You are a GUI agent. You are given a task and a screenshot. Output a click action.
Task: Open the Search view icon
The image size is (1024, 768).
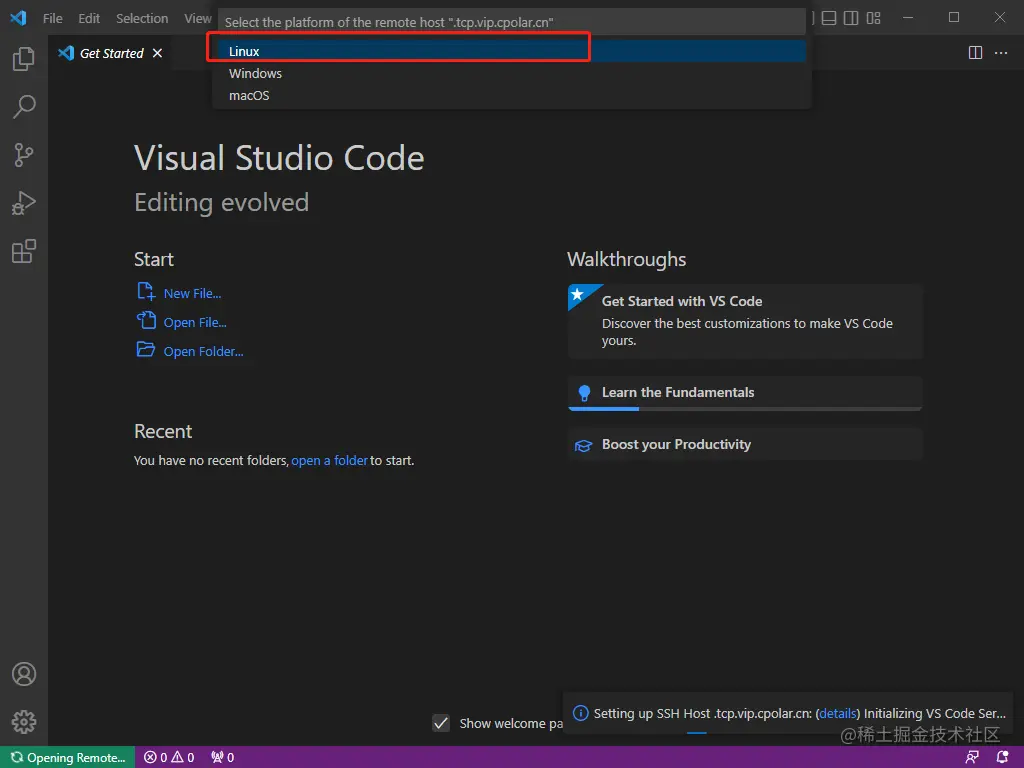pos(24,106)
